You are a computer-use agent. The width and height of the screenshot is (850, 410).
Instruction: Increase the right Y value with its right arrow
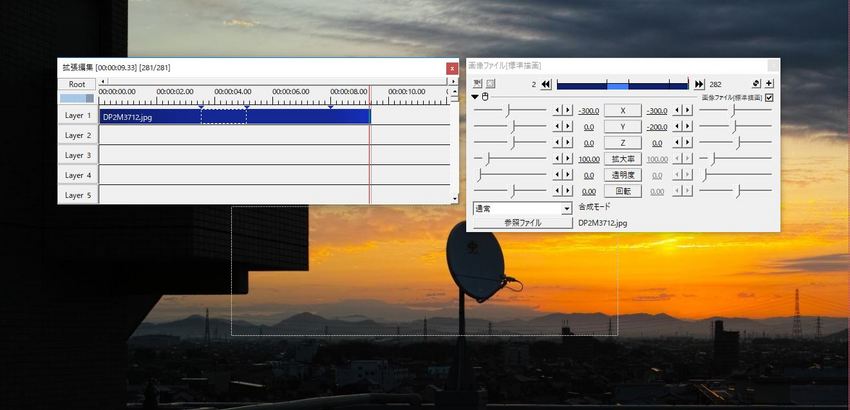(x=687, y=126)
